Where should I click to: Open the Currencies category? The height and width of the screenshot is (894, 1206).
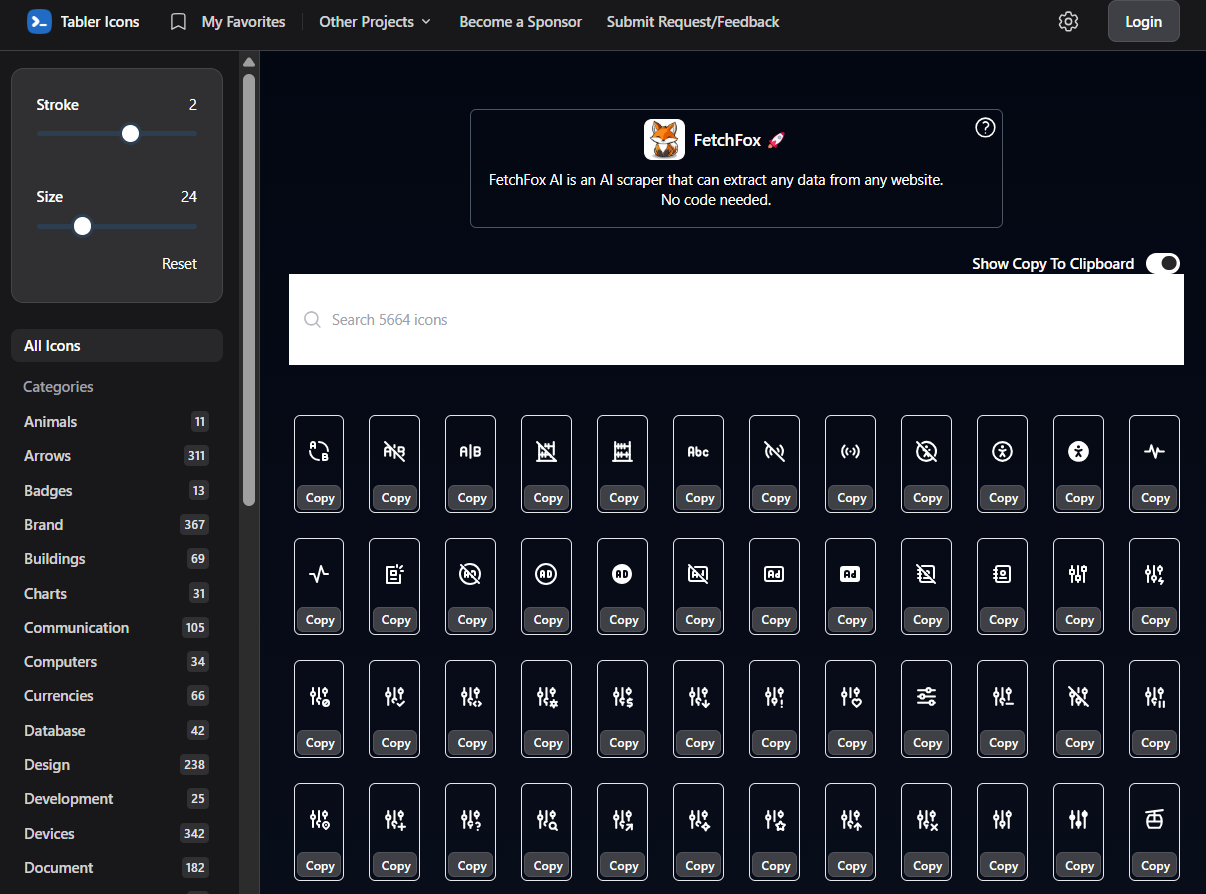click(117, 696)
